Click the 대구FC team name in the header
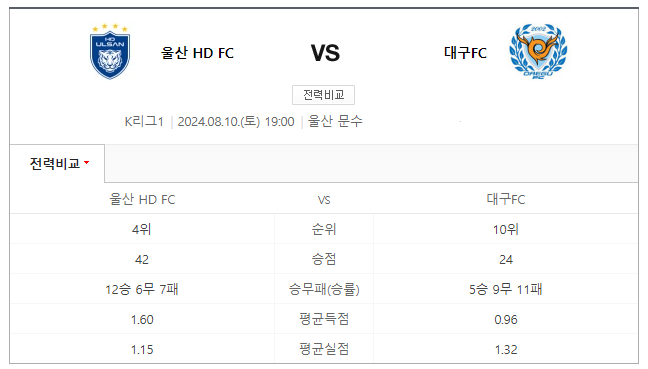 click(465, 53)
